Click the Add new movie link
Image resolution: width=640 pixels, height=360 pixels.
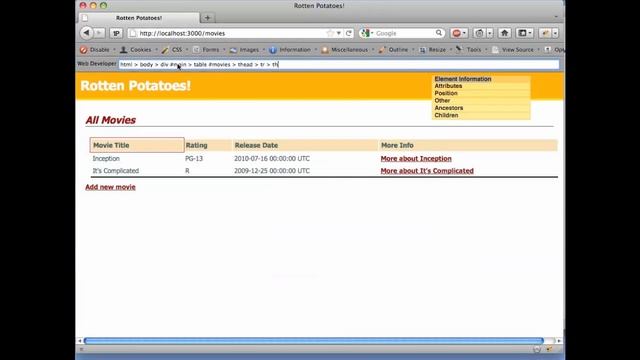pyautogui.click(x=110, y=187)
